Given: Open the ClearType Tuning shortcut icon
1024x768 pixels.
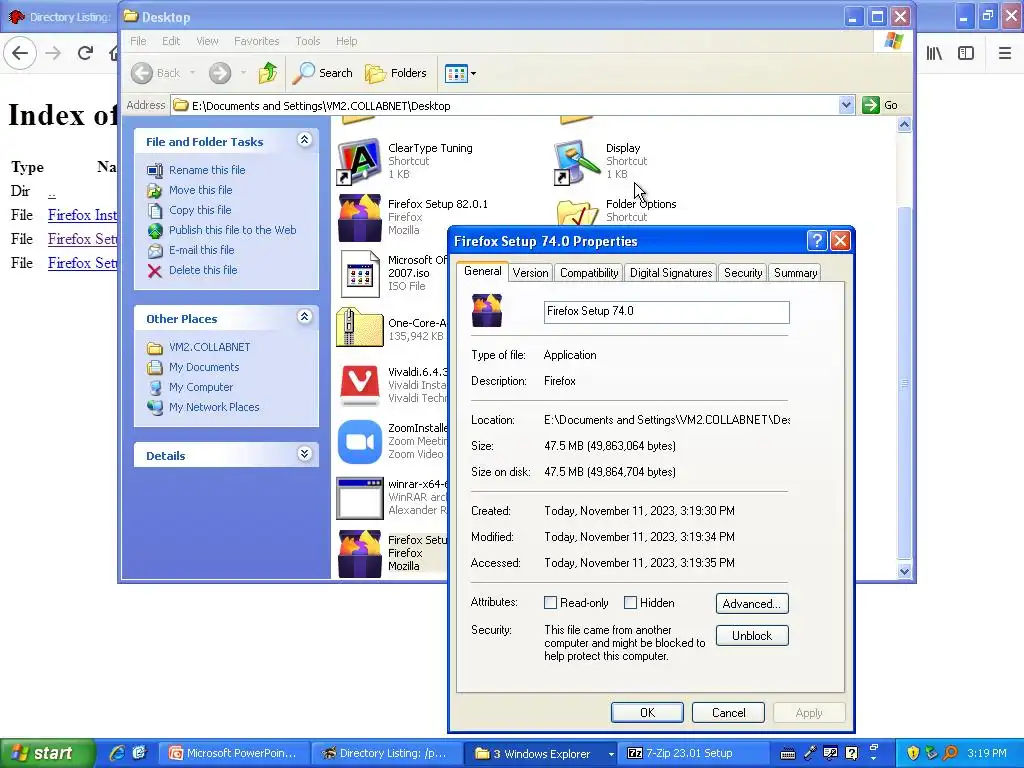Looking at the screenshot, I should click(x=359, y=161).
